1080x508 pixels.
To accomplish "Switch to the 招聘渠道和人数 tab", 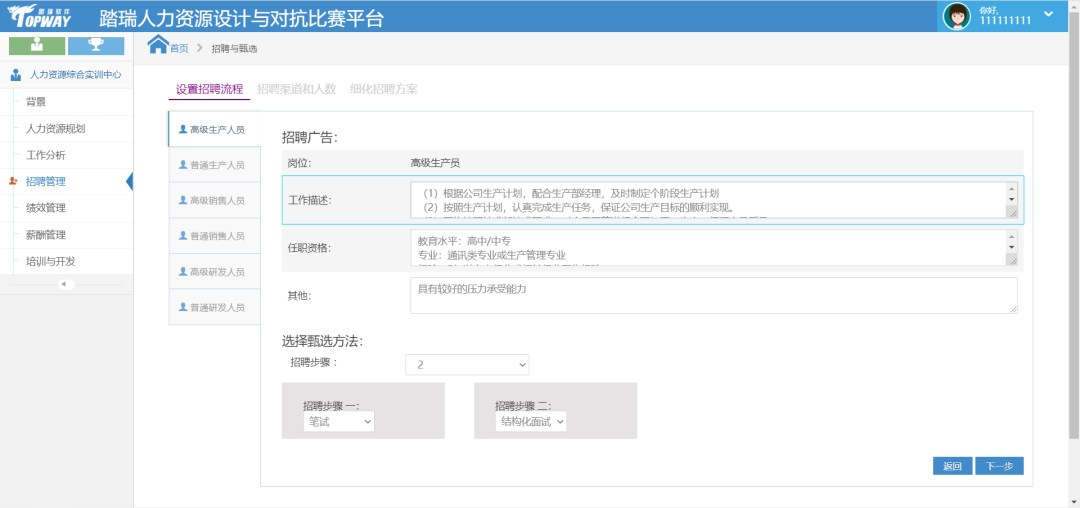I will [296, 89].
